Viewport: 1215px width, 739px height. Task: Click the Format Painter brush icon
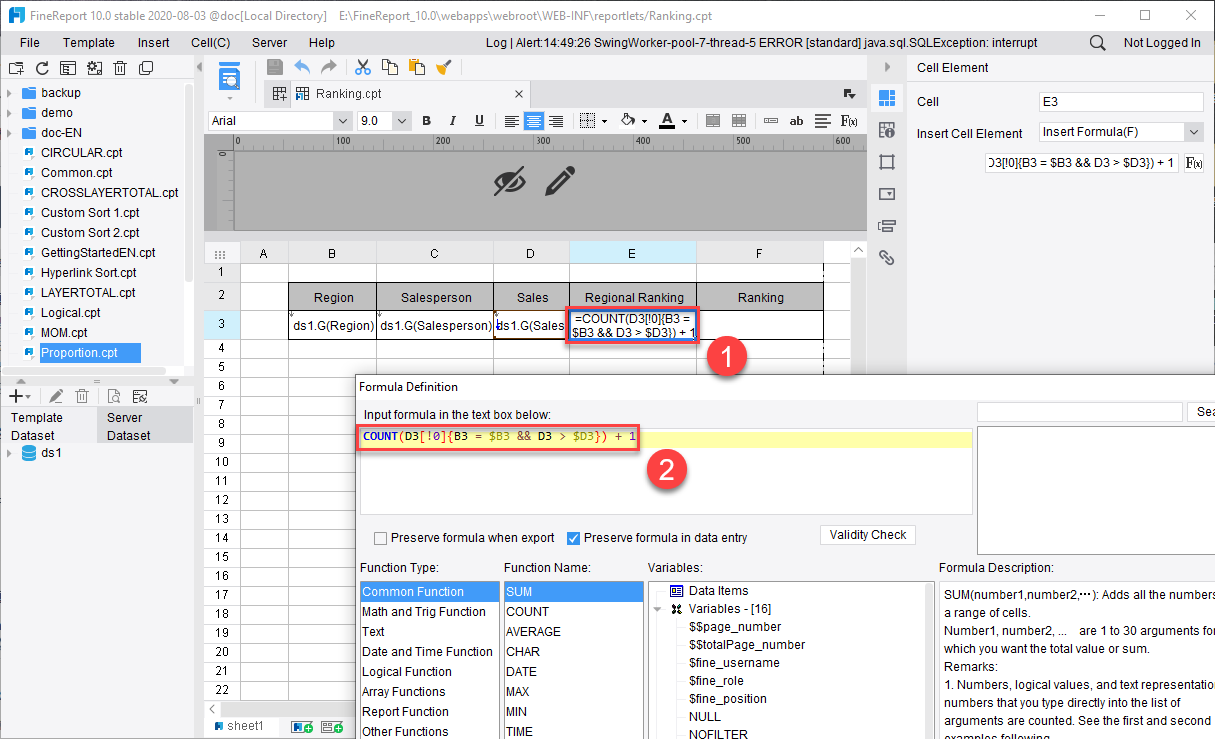[444, 67]
